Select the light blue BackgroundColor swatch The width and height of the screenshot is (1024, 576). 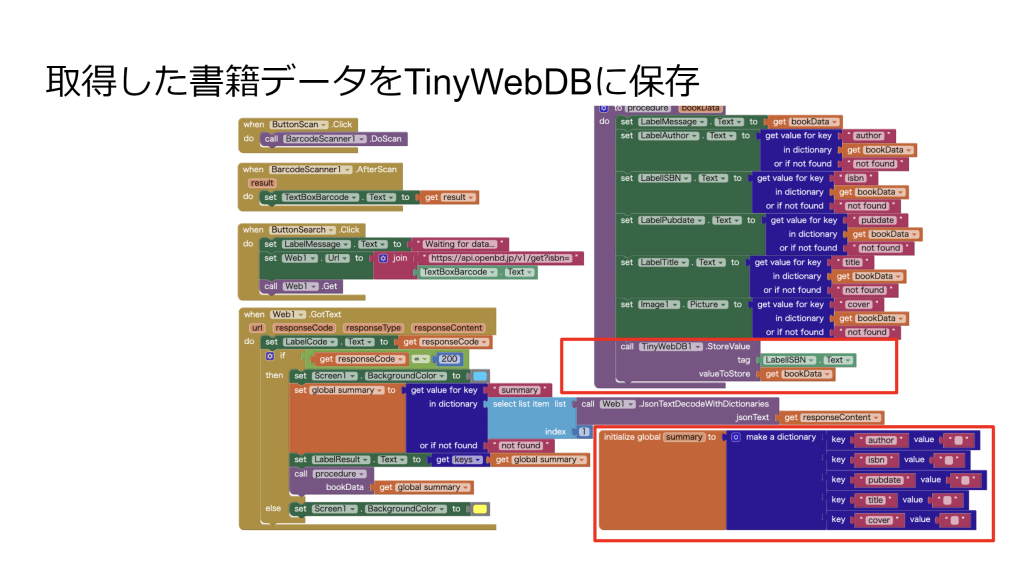coord(480,376)
